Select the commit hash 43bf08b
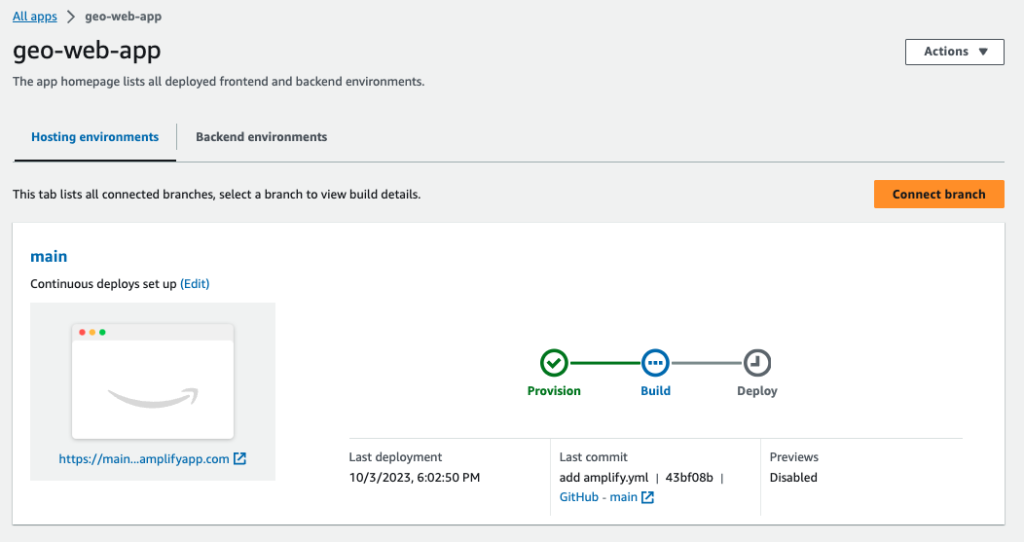 [689, 477]
